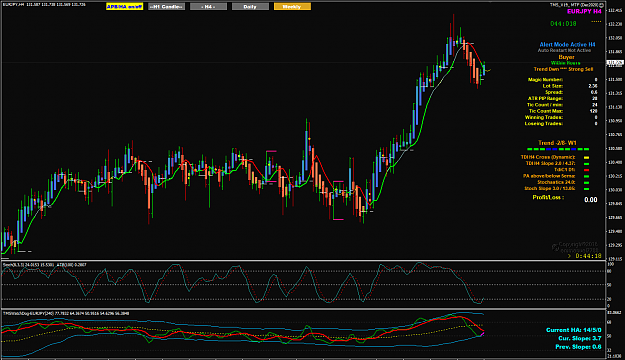
Task: Click the green Stochastics status indicator square
Action: [x=586, y=183]
